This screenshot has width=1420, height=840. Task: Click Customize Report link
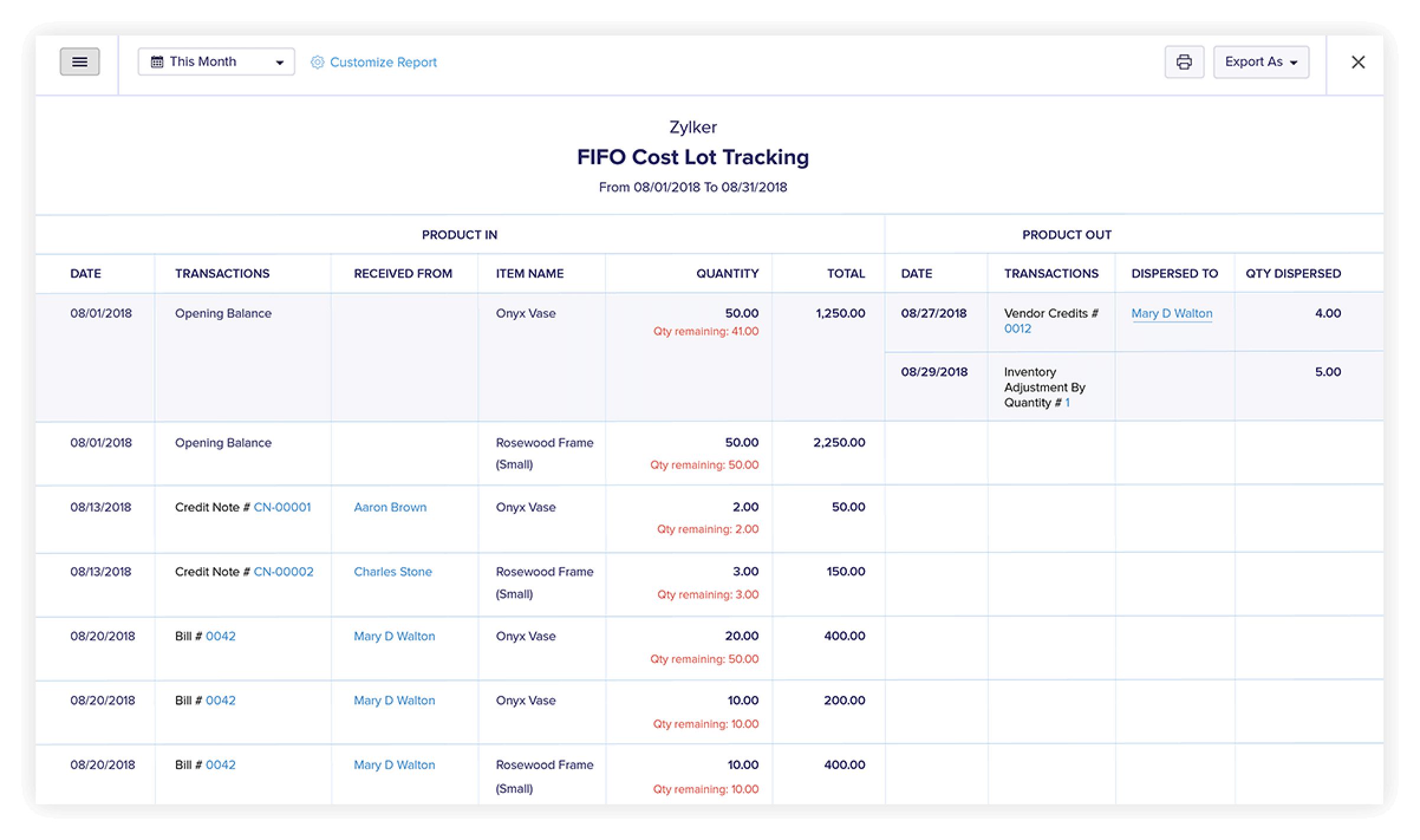[374, 62]
